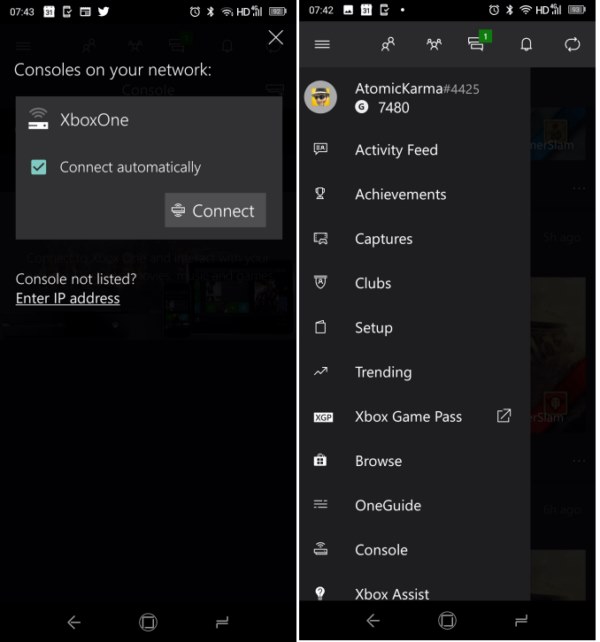The image size is (600, 642).
Task: Open Clubs menu item
Action: click(414, 283)
